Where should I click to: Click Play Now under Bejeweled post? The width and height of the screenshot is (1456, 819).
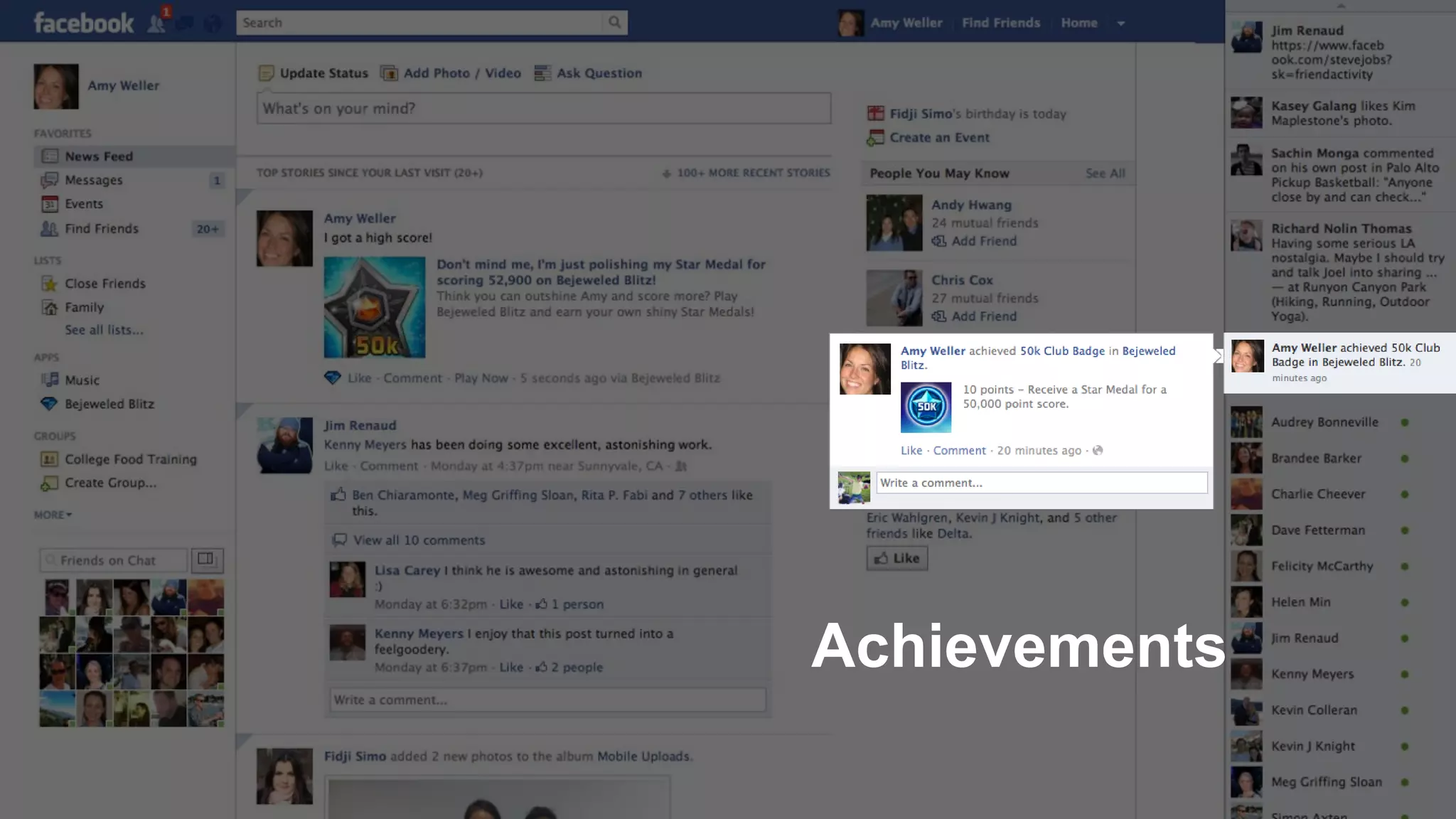coord(481,378)
